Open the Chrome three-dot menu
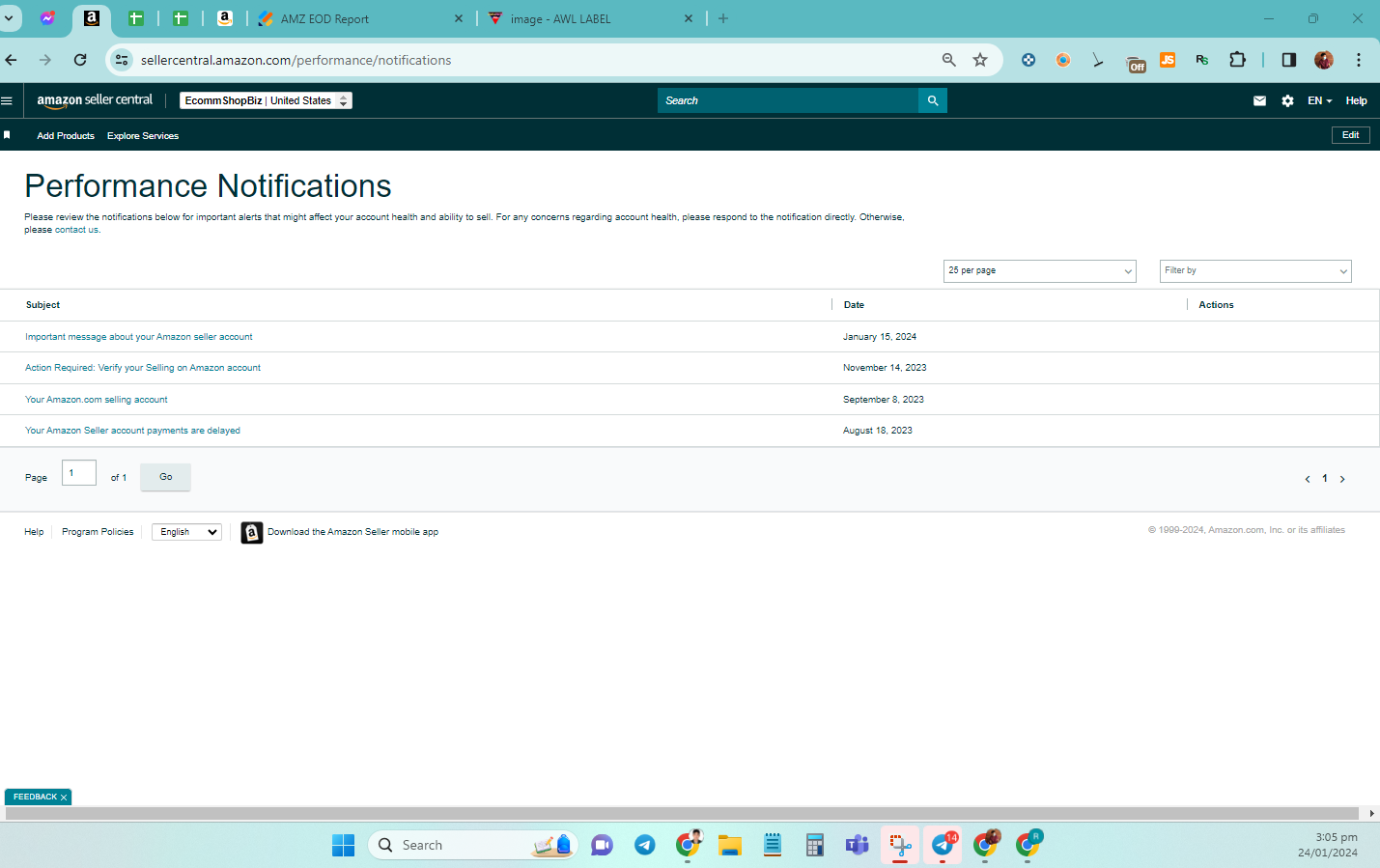The width and height of the screenshot is (1380, 868). [1359, 60]
